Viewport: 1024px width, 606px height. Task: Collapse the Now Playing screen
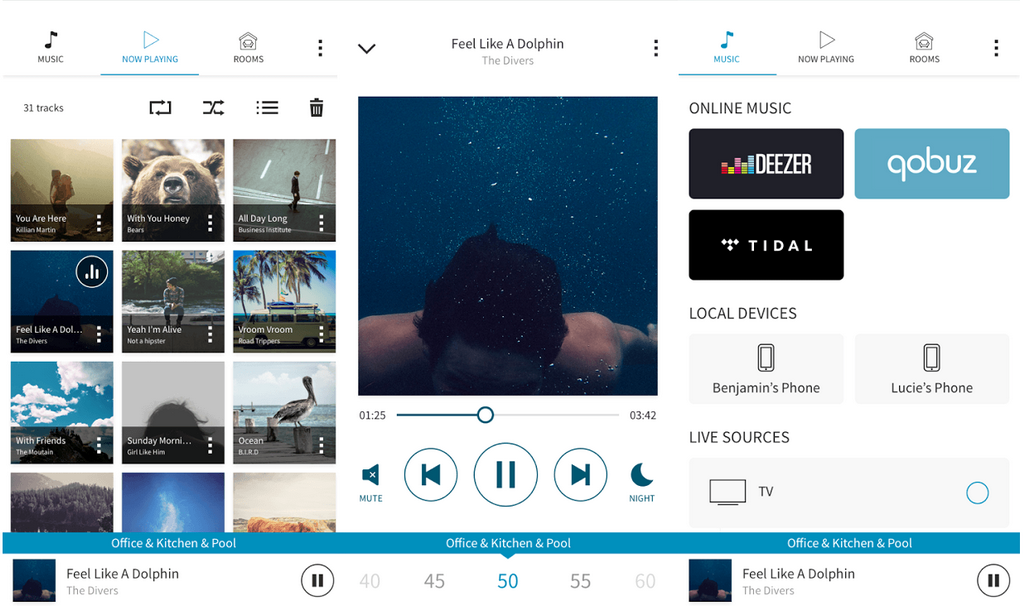pyautogui.click(x=367, y=47)
